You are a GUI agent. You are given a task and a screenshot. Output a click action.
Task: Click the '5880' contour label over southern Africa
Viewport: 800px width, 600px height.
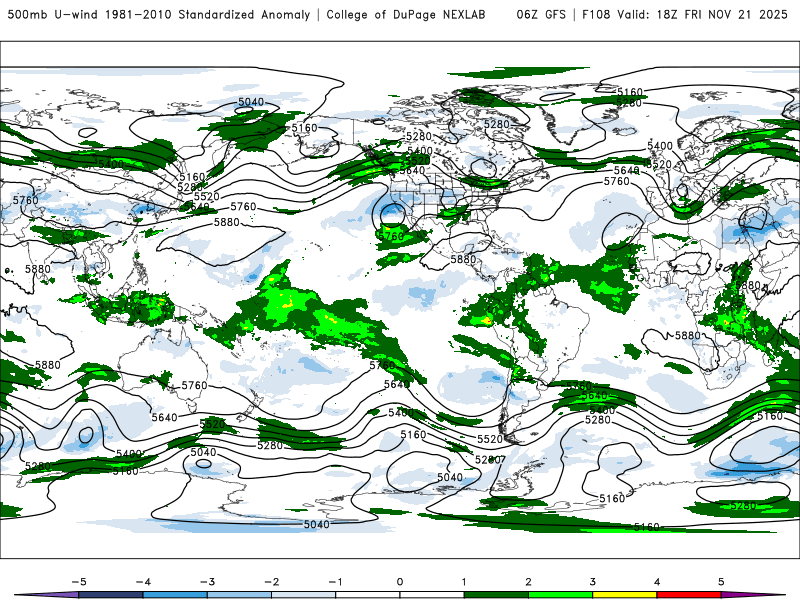(688, 335)
